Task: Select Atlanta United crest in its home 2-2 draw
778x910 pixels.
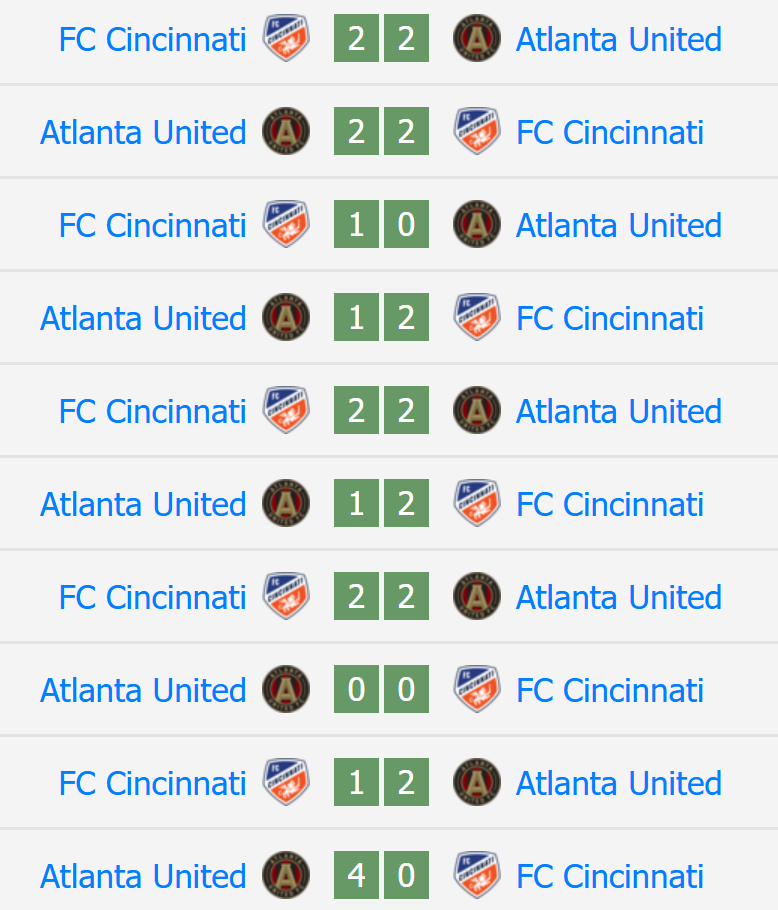Action: [285, 132]
